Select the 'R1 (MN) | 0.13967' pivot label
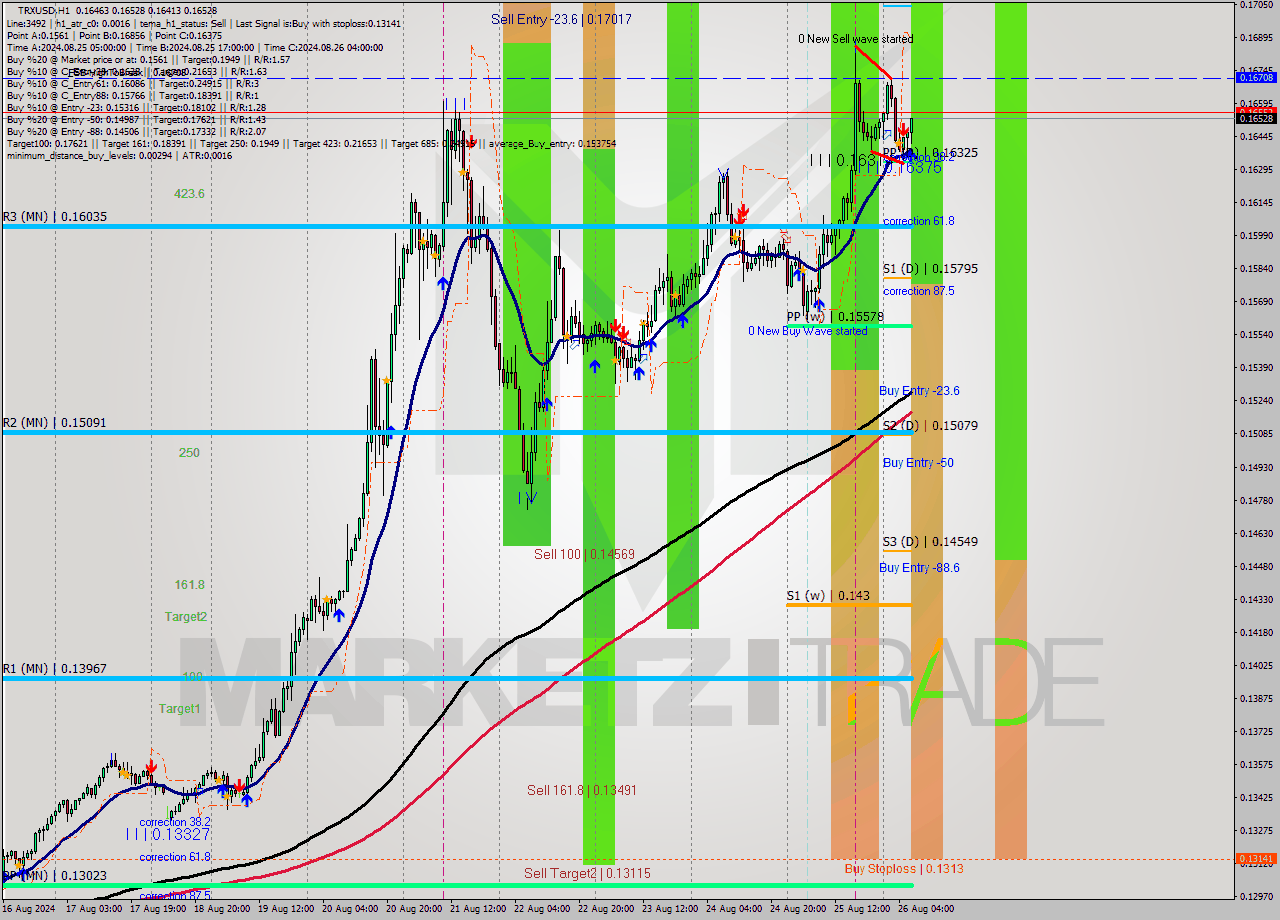1280x920 pixels. tap(55, 668)
